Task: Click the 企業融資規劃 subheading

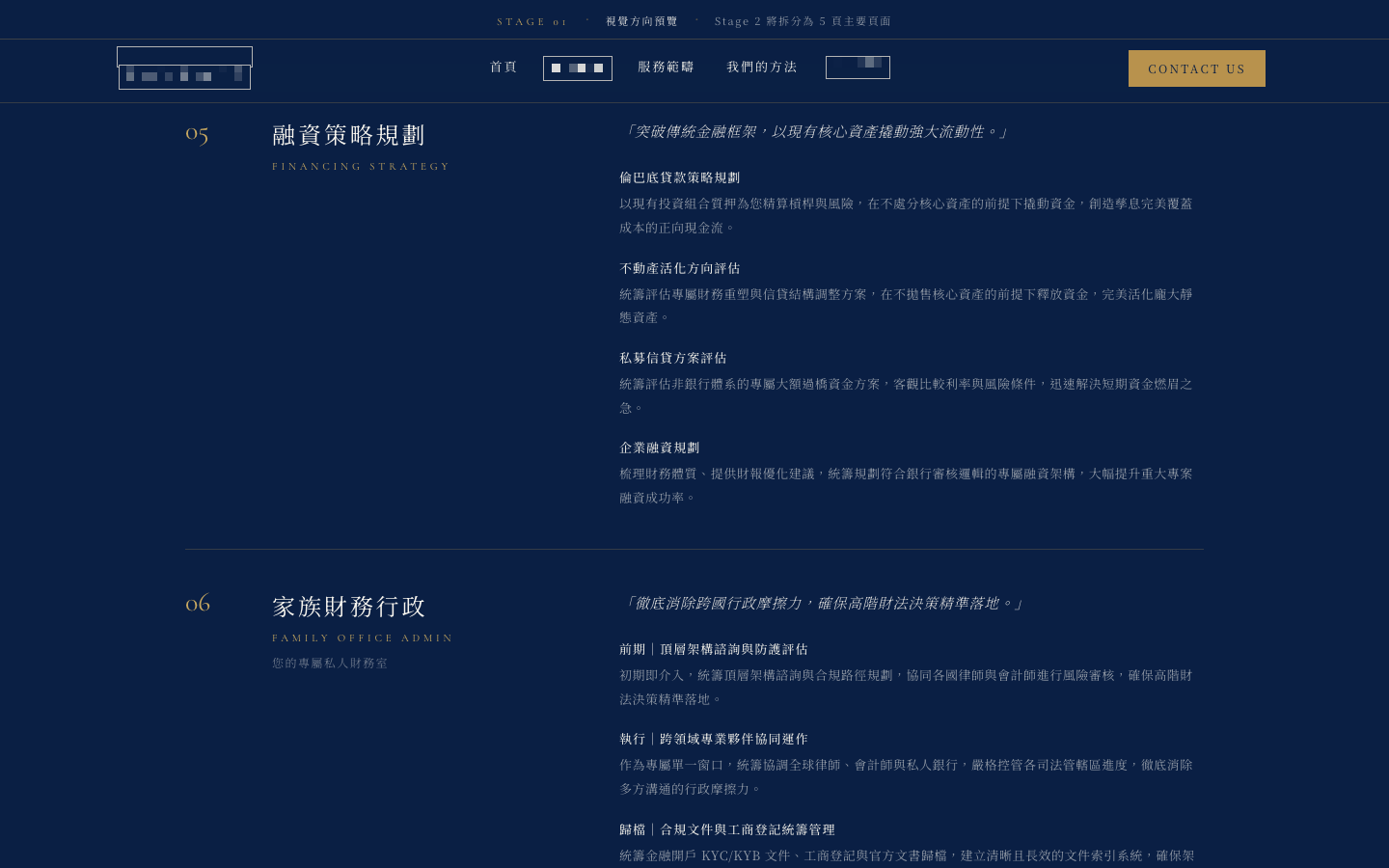Action: [x=660, y=448]
